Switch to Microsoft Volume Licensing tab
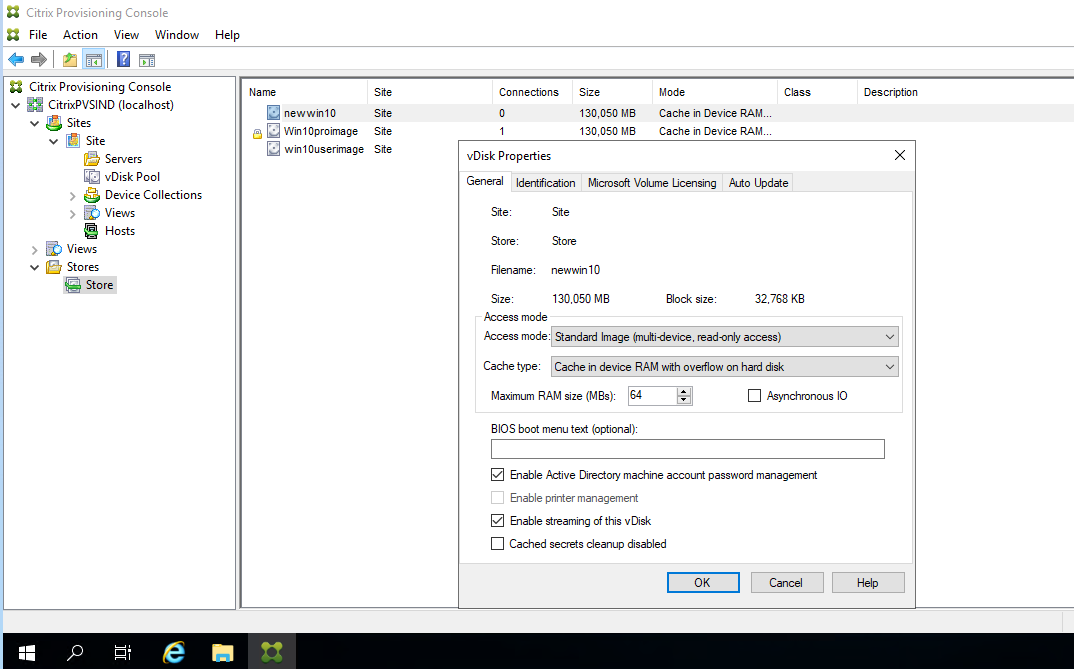1074x669 pixels. coord(651,183)
